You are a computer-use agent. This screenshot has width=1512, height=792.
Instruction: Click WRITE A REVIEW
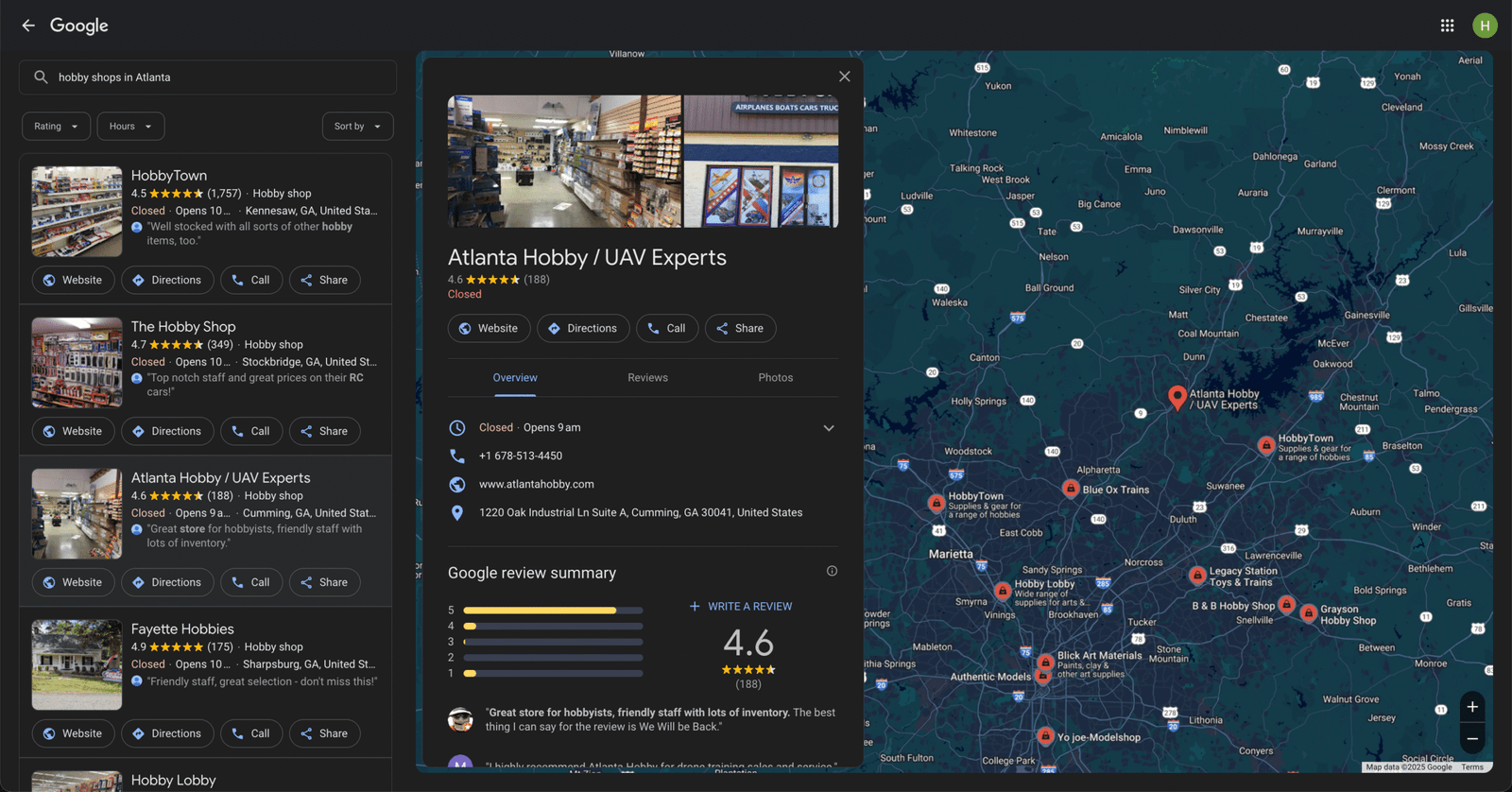pyautogui.click(x=741, y=607)
